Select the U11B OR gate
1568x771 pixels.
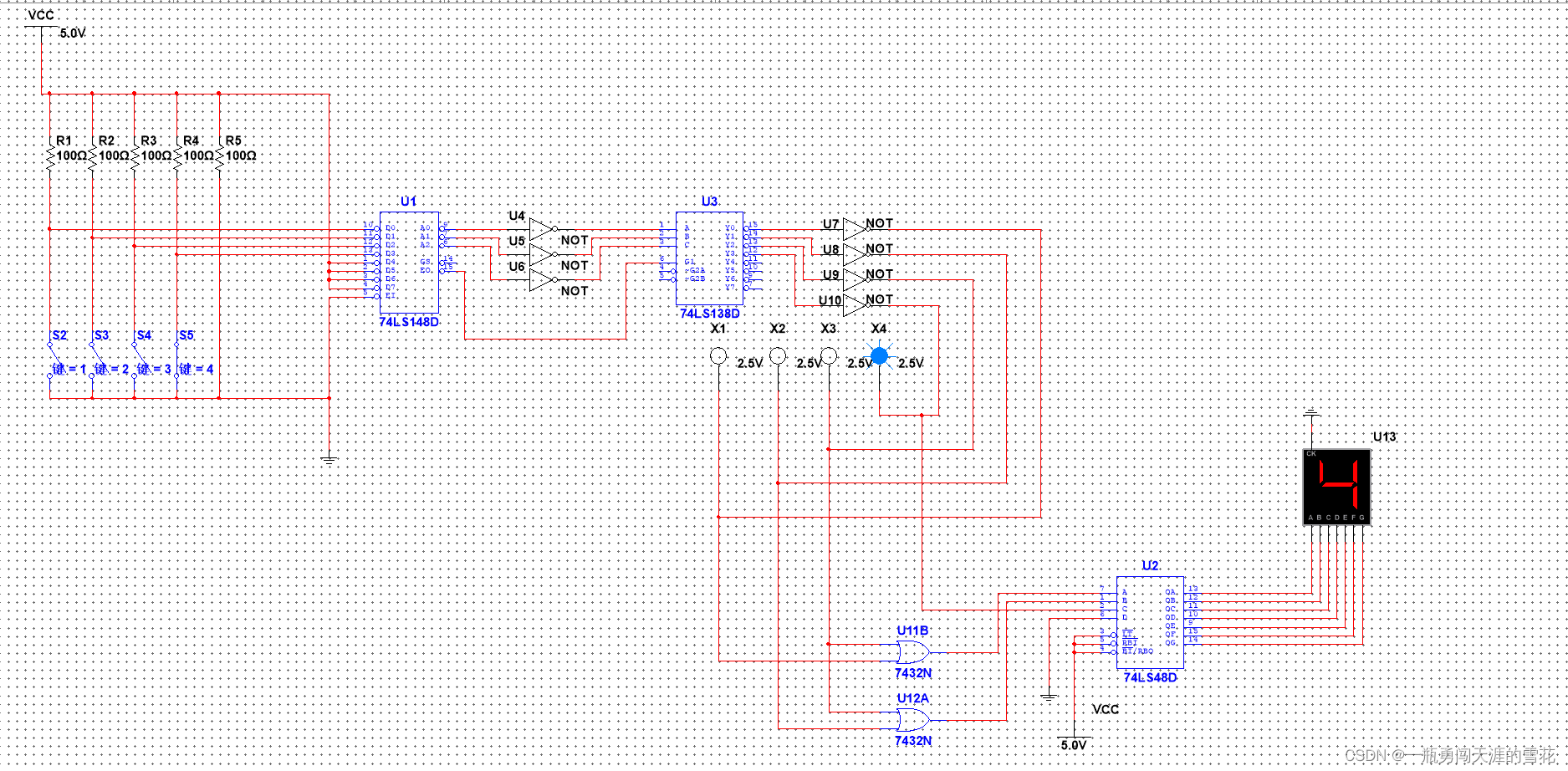pos(912,652)
